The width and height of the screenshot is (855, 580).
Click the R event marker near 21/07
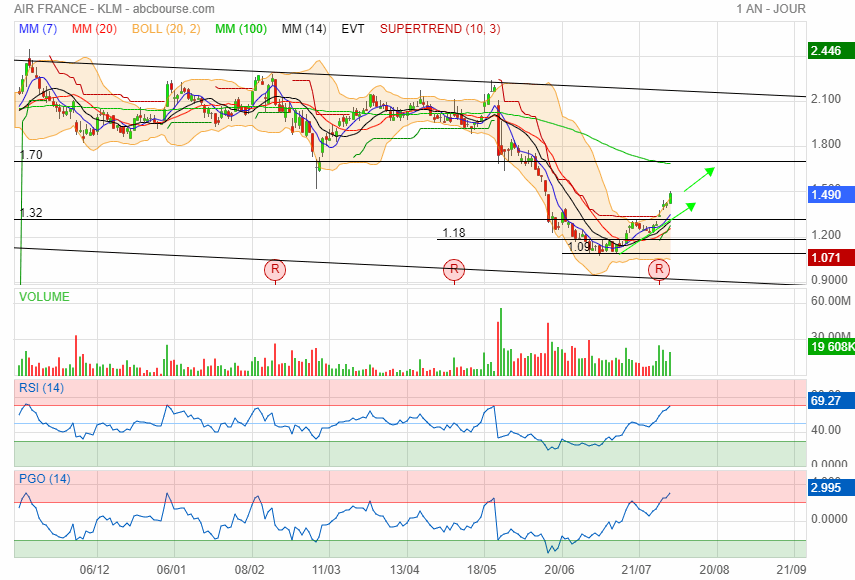[659, 269]
